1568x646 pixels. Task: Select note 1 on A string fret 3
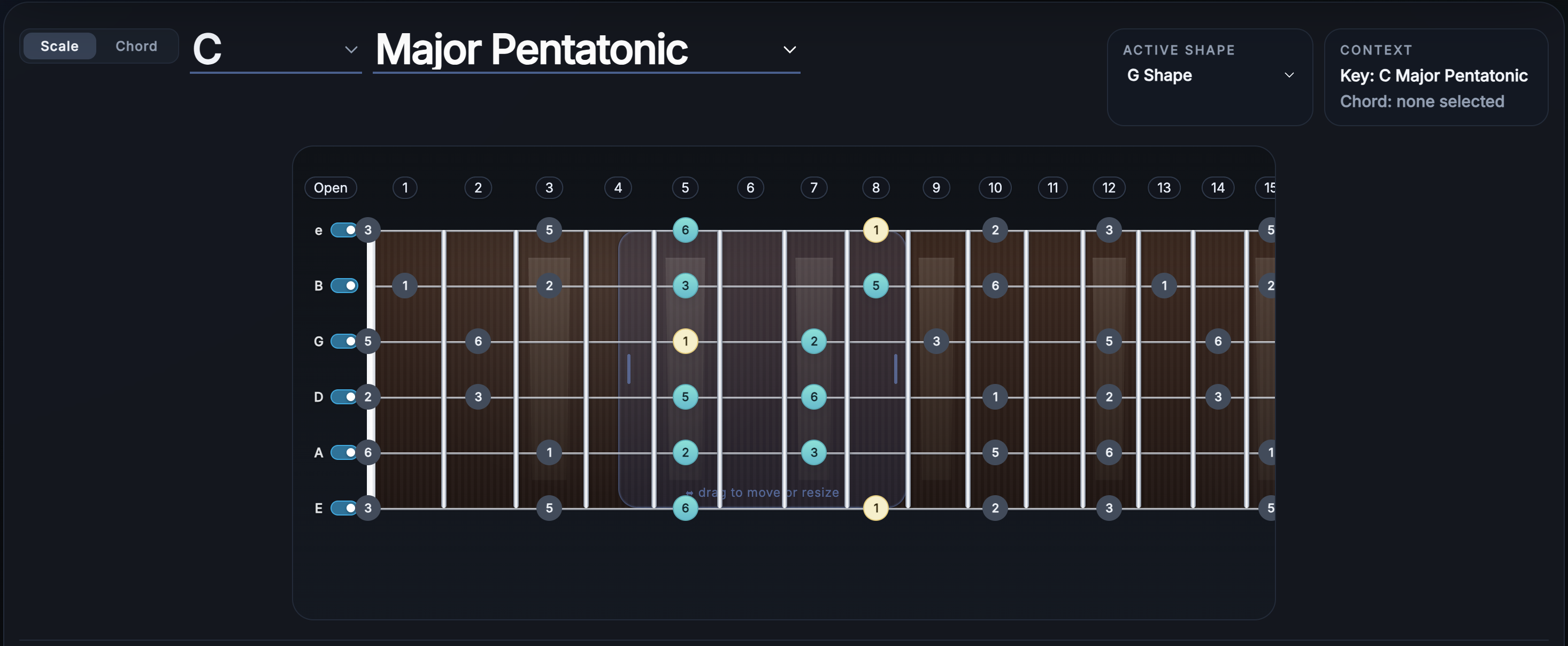click(x=549, y=452)
